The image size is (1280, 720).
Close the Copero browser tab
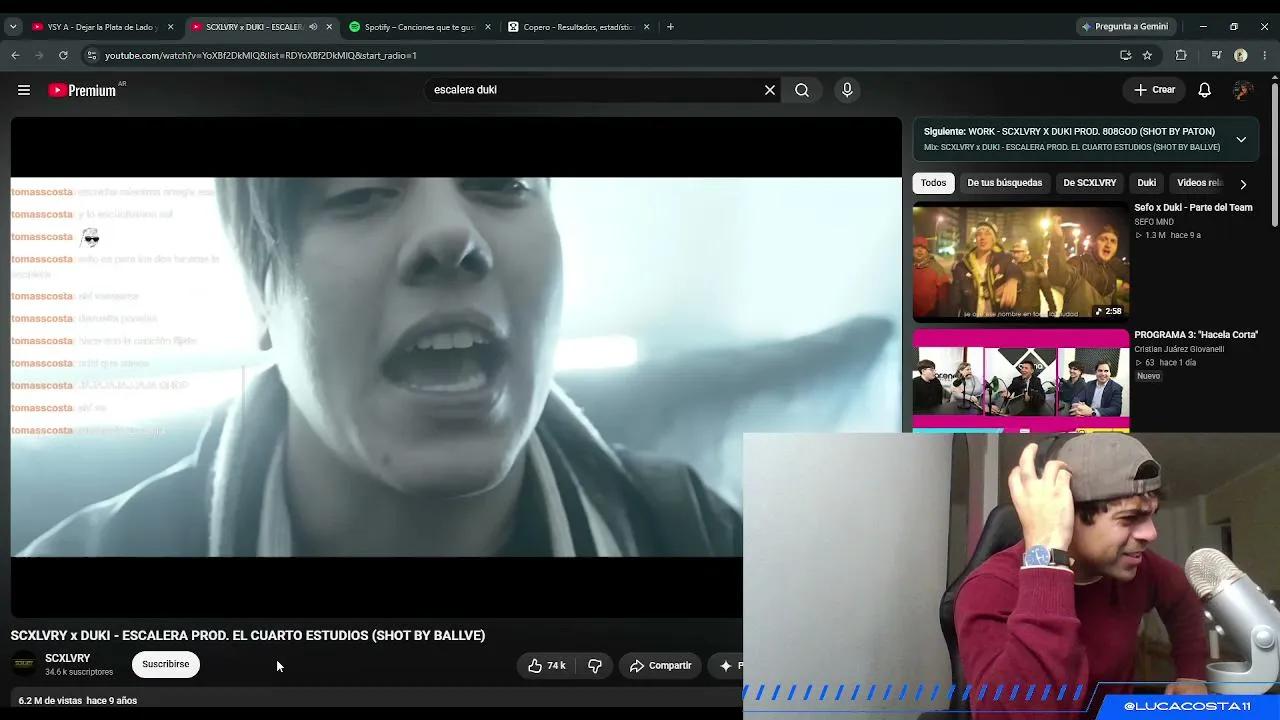coord(647,27)
